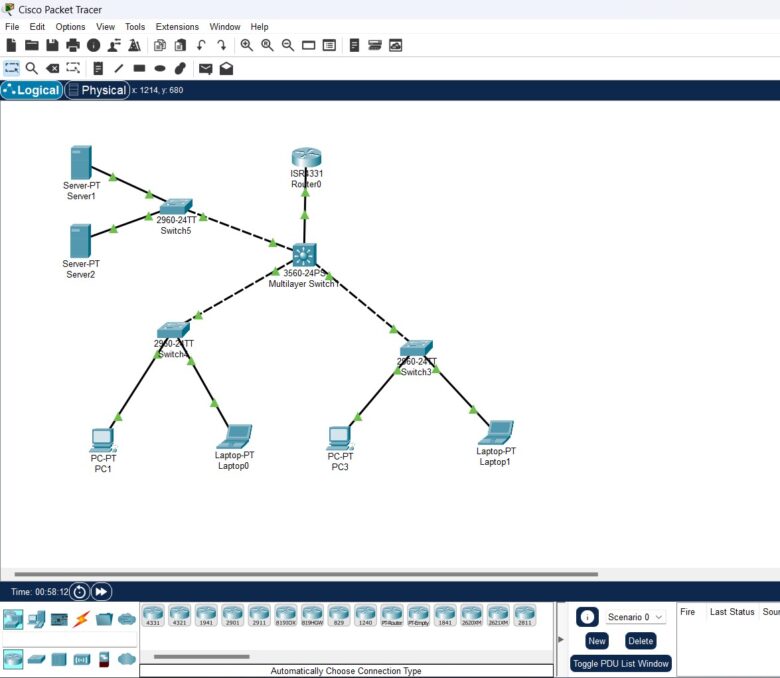Choose the 4331 router from device list

coord(153,615)
